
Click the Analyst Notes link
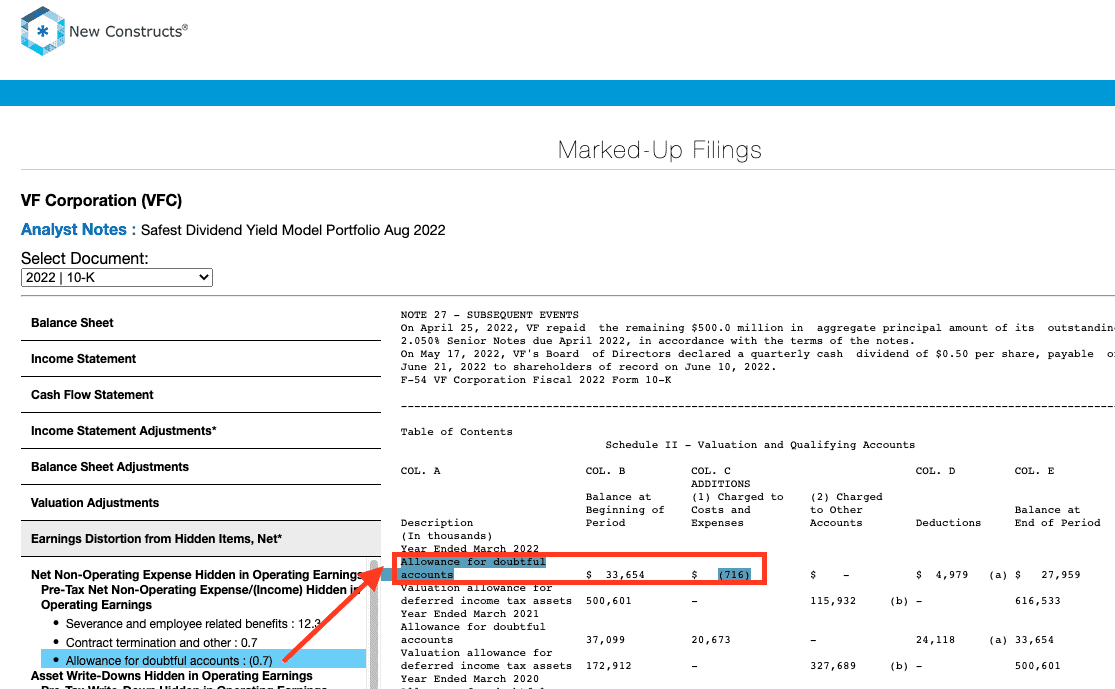click(78, 230)
